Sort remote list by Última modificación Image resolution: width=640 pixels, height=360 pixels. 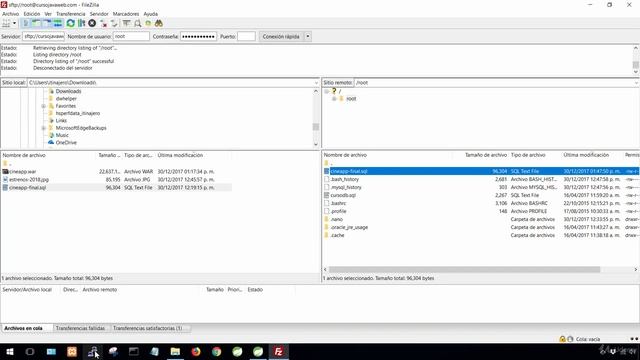click(586, 155)
